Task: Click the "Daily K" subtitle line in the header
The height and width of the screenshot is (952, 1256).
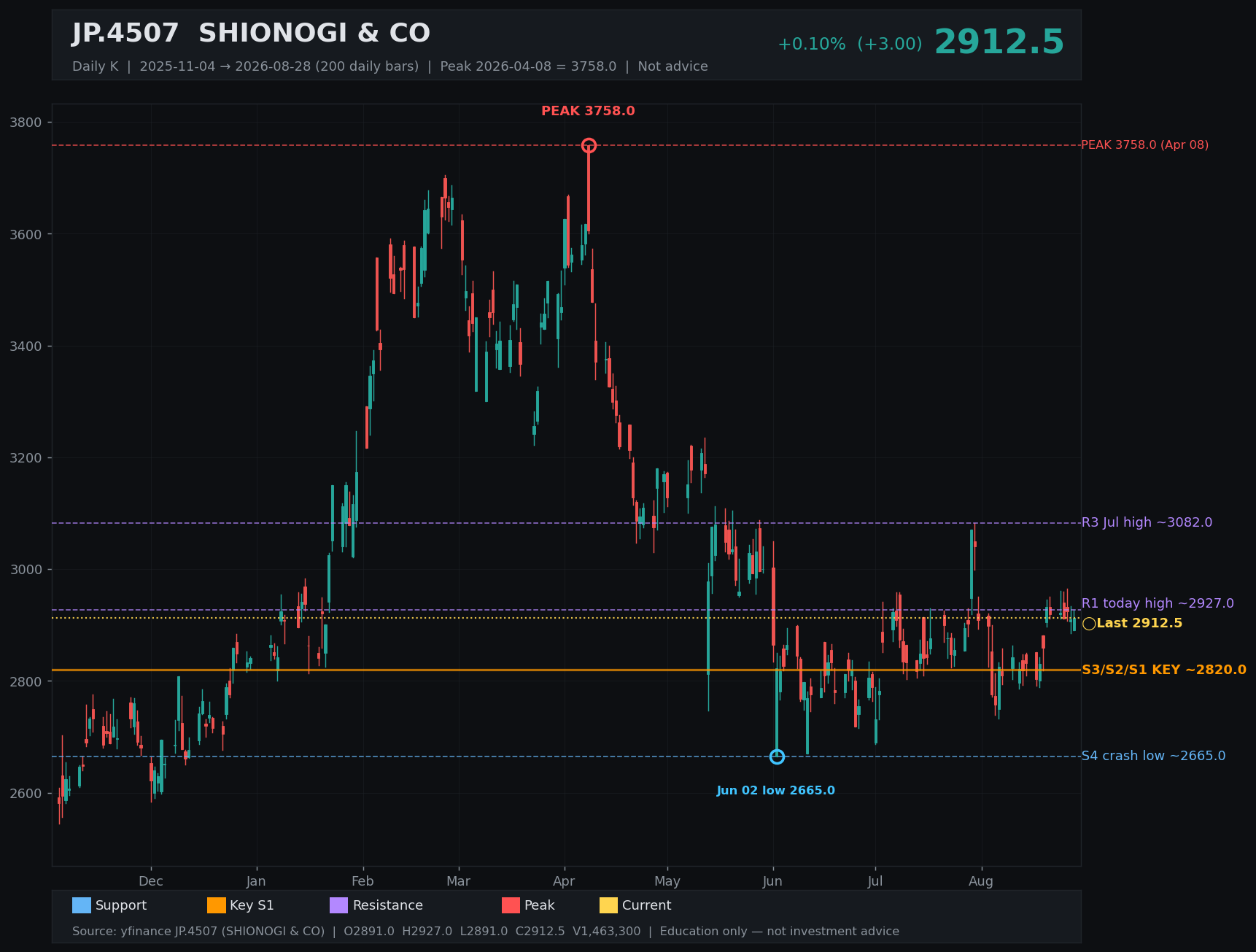Action: pyautogui.click(x=390, y=66)
